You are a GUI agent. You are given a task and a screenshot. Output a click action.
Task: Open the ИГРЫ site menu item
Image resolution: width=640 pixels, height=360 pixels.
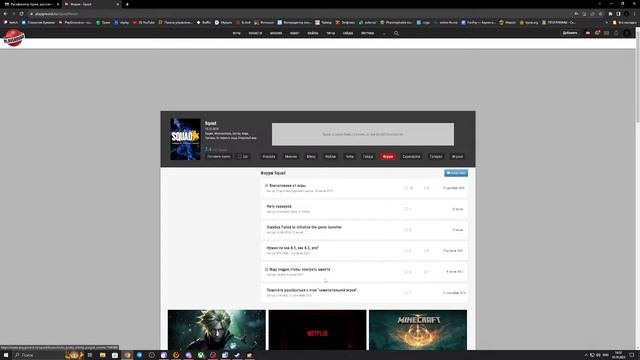(x=236, y=33)
